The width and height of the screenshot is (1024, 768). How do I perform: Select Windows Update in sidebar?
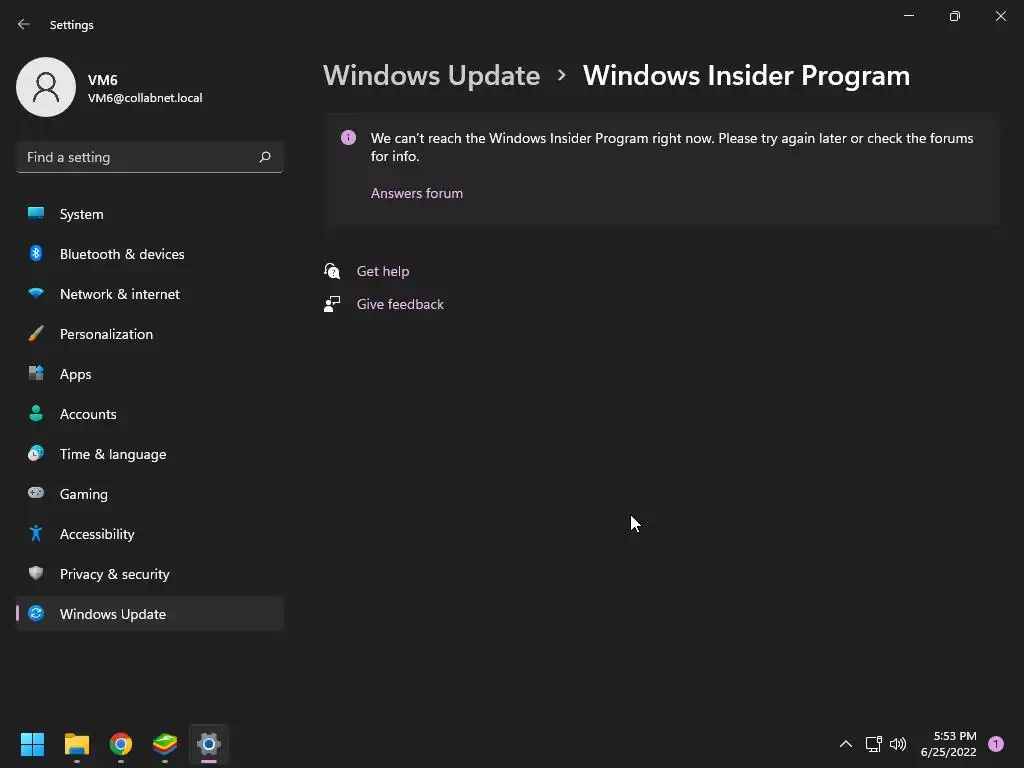click(x=150, y=614)
